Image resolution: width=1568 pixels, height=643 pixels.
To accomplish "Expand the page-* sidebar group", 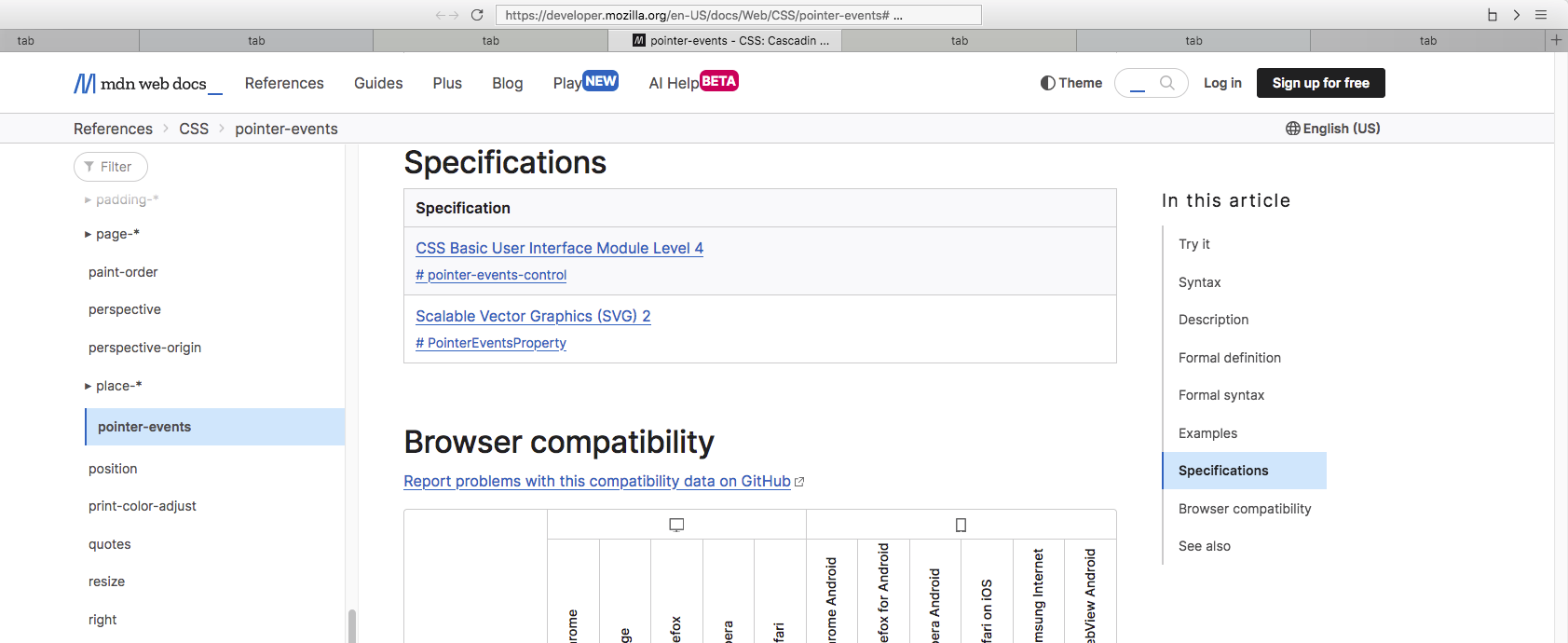I will click(89, 234).
